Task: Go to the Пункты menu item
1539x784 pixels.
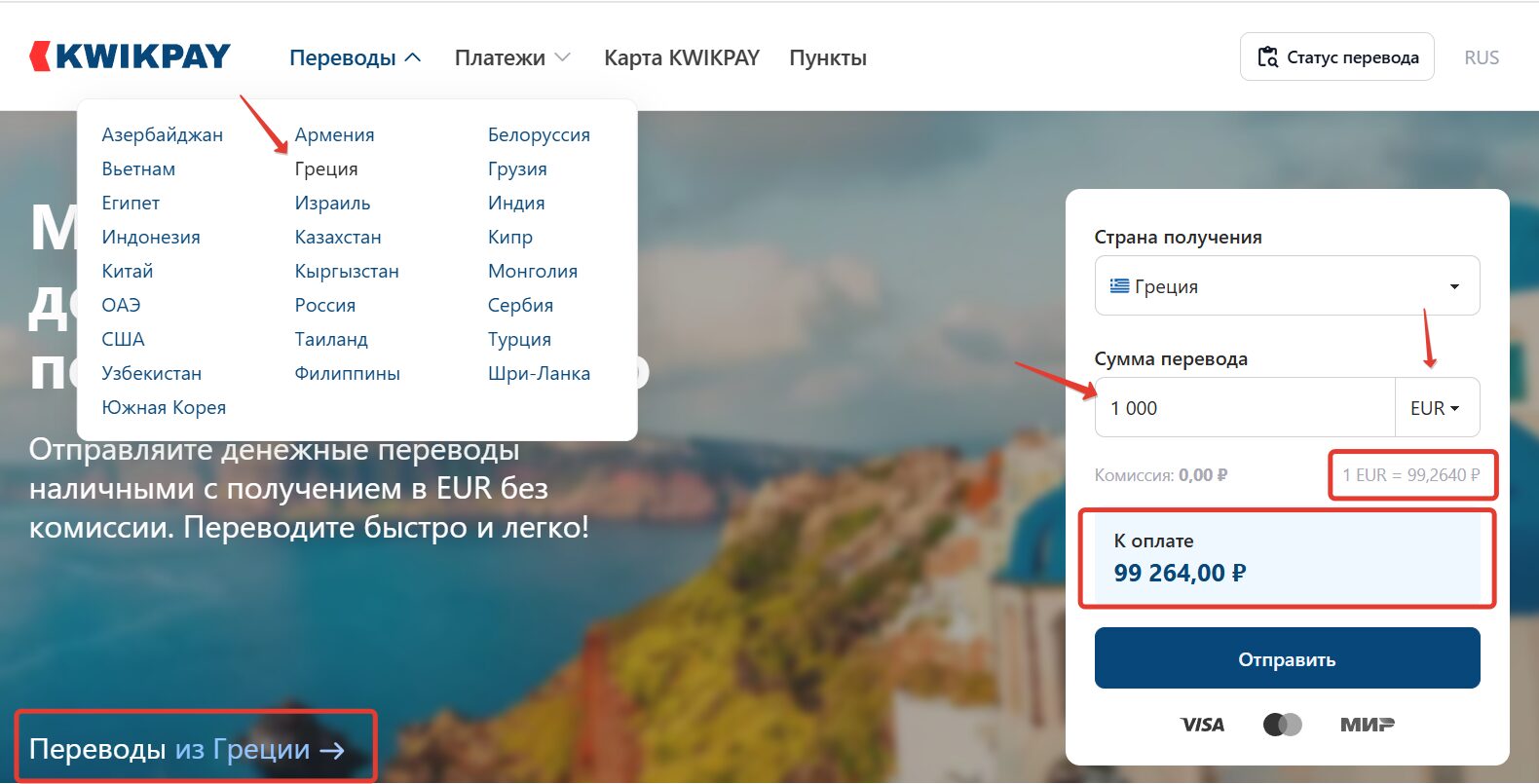Action: coord(827,57)
